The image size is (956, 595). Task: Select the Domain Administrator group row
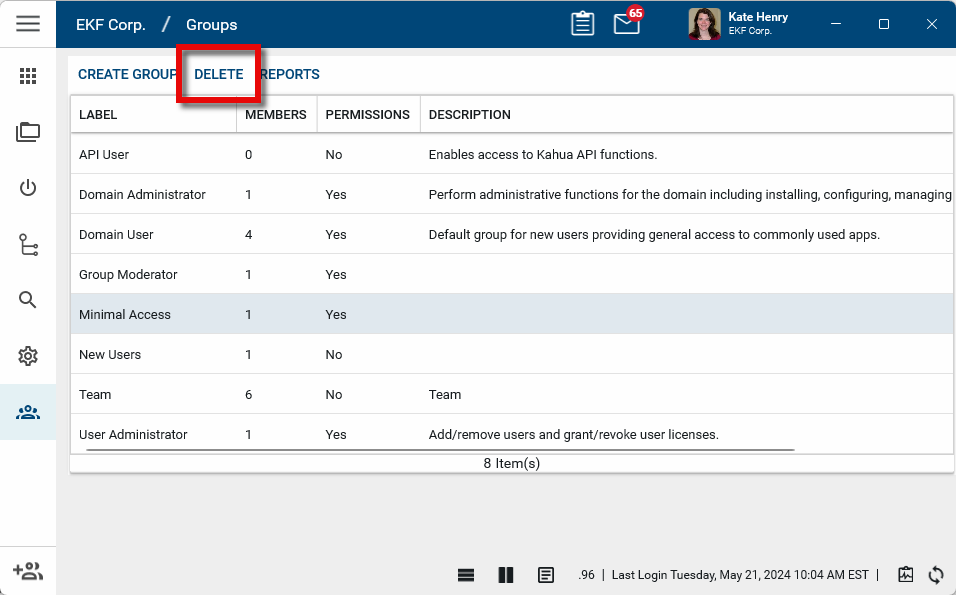142,195
